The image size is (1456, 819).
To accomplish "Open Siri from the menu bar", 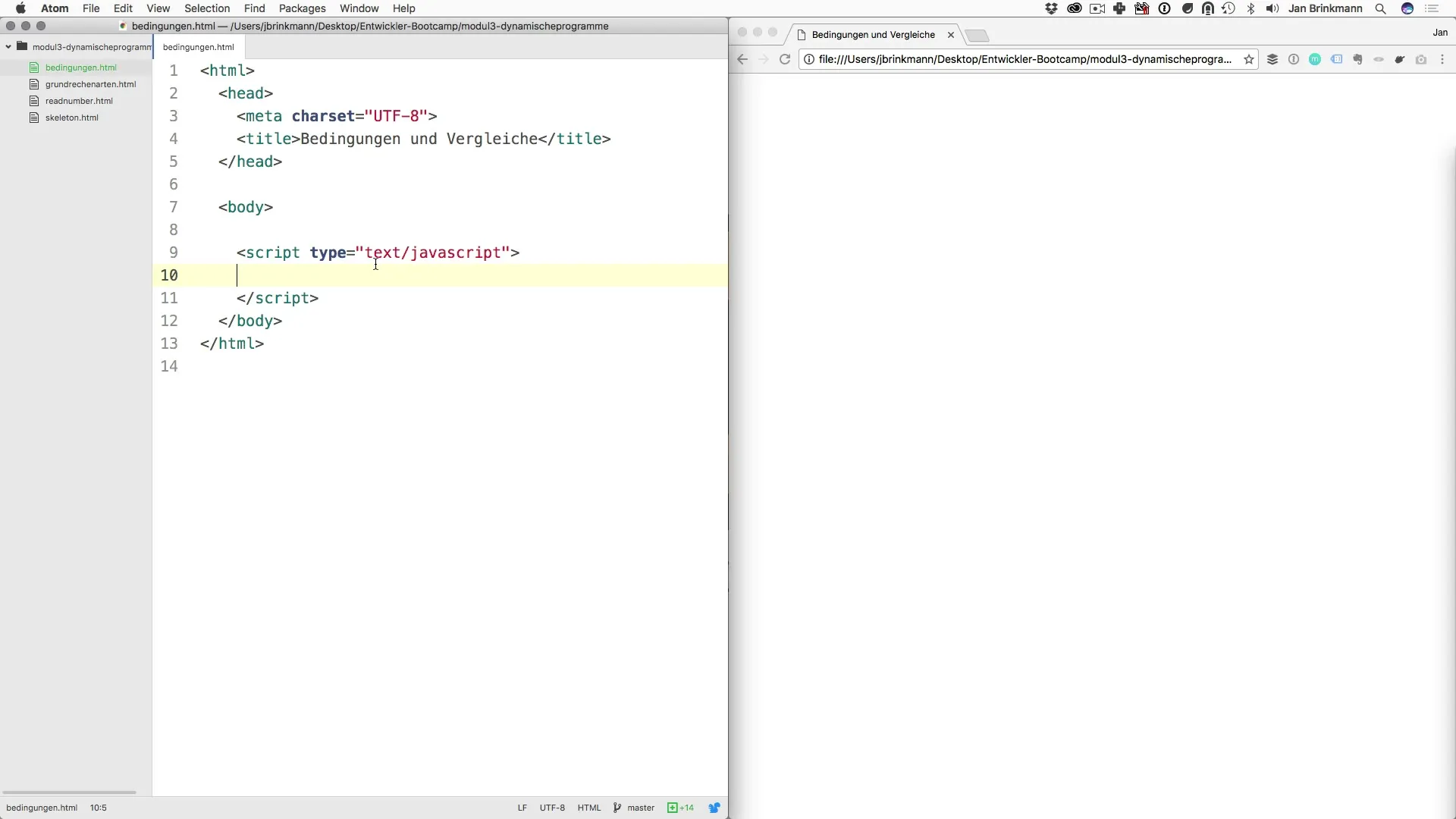I will (1407, 8).
